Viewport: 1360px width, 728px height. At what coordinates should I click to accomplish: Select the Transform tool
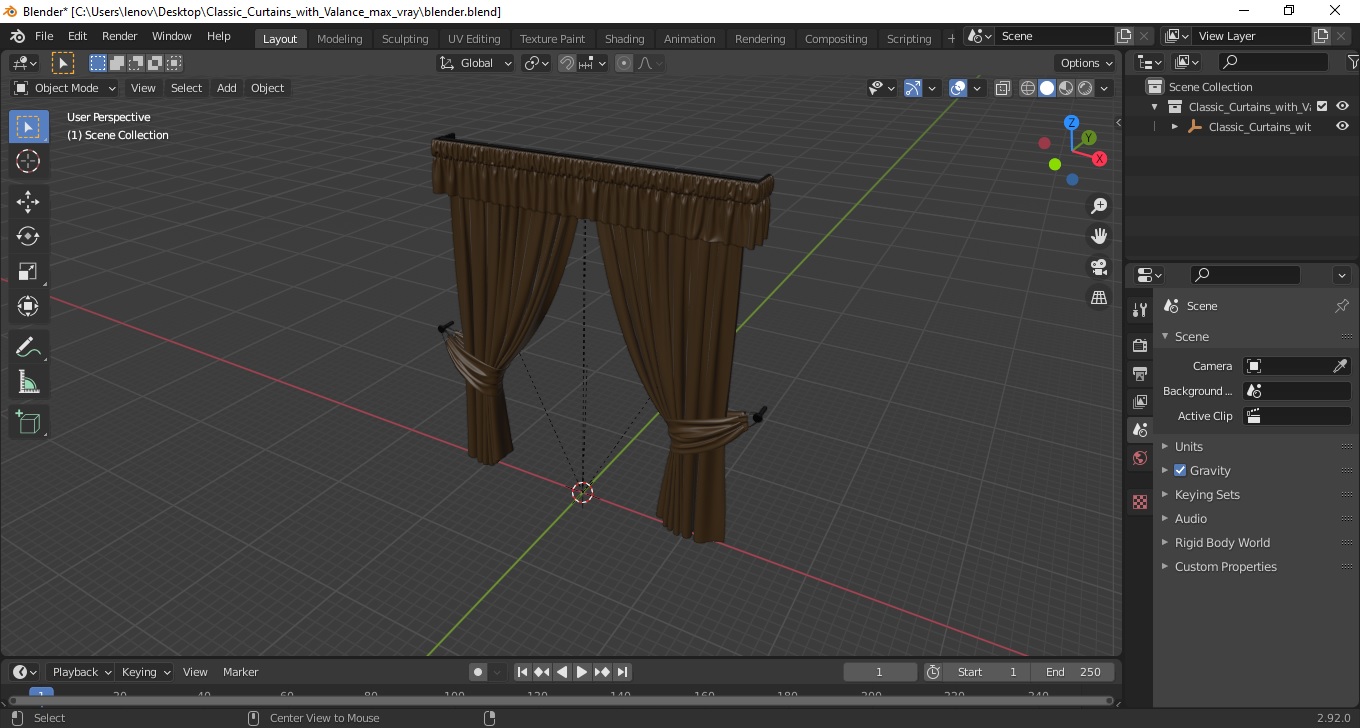tap(28, 306)
